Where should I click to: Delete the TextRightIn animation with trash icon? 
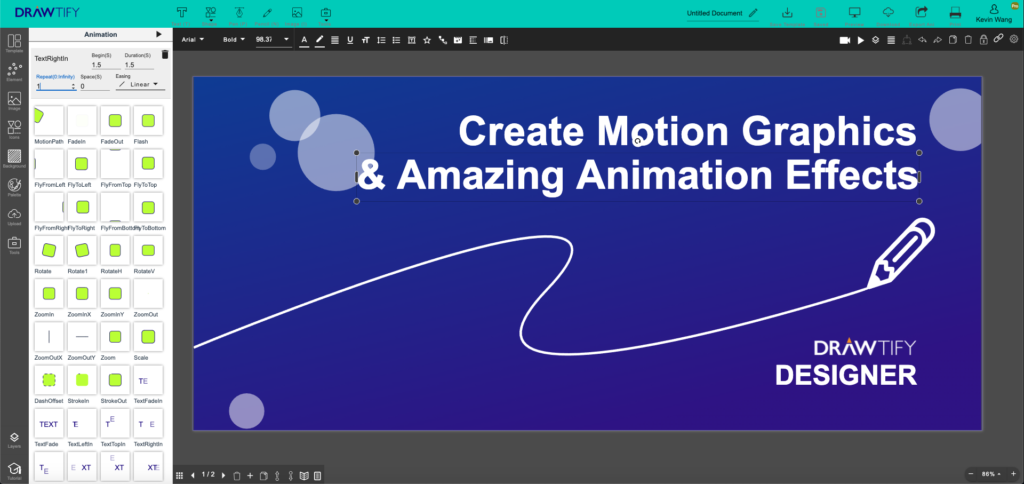(165, 55)
